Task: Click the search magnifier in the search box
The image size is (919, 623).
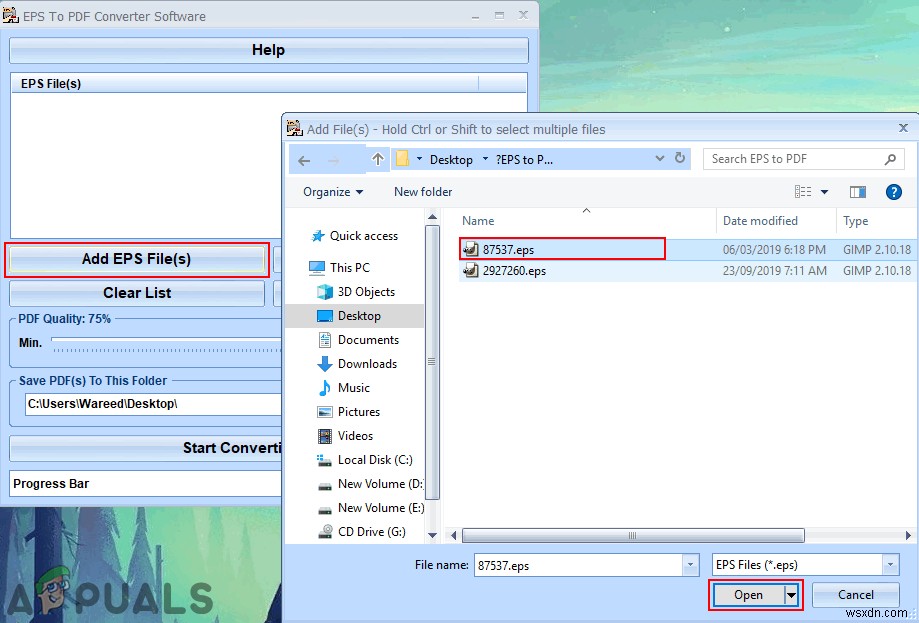Action: point(889,158)
